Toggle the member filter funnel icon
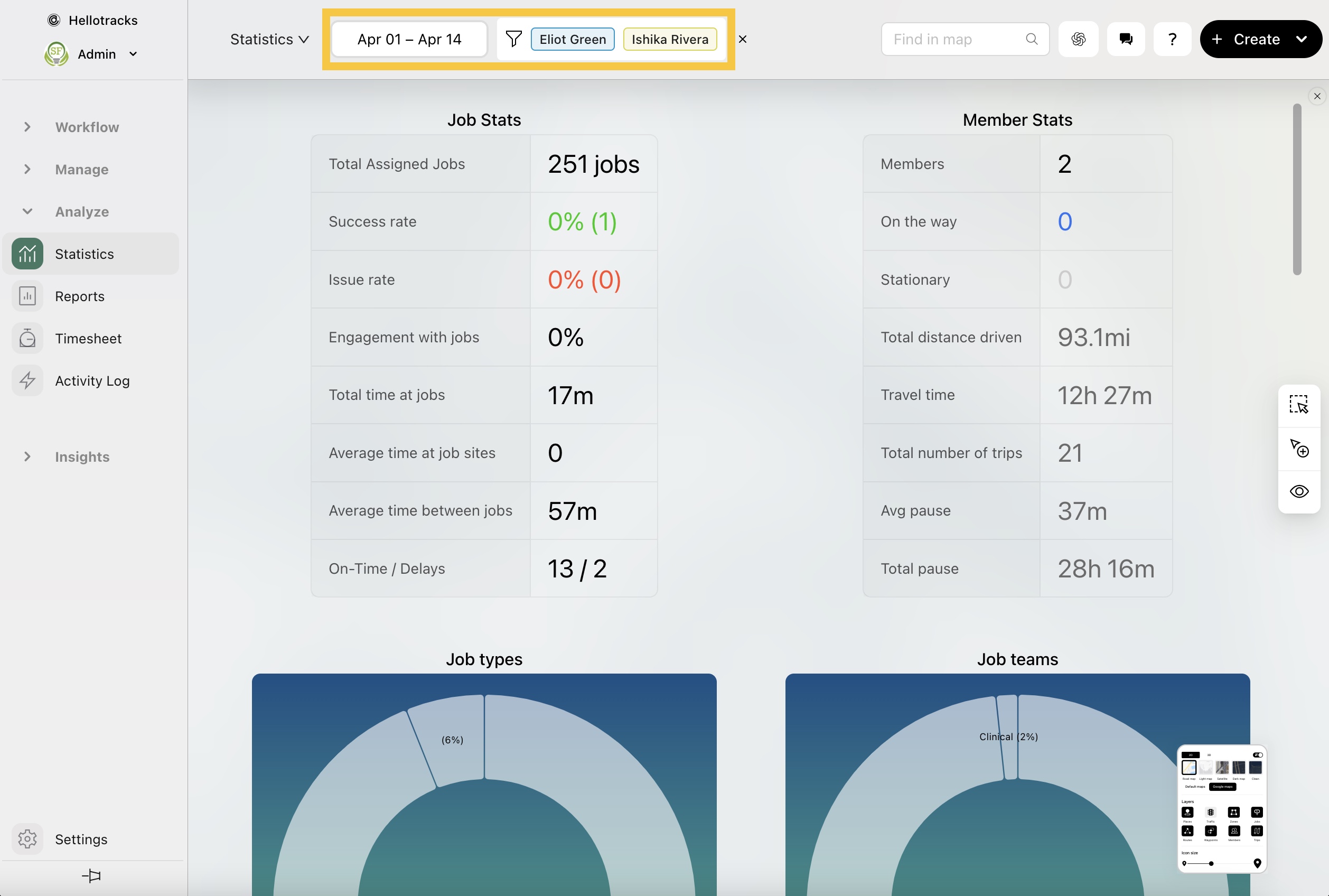This screenshot has height=896, width=1329. tap(513, 39)
